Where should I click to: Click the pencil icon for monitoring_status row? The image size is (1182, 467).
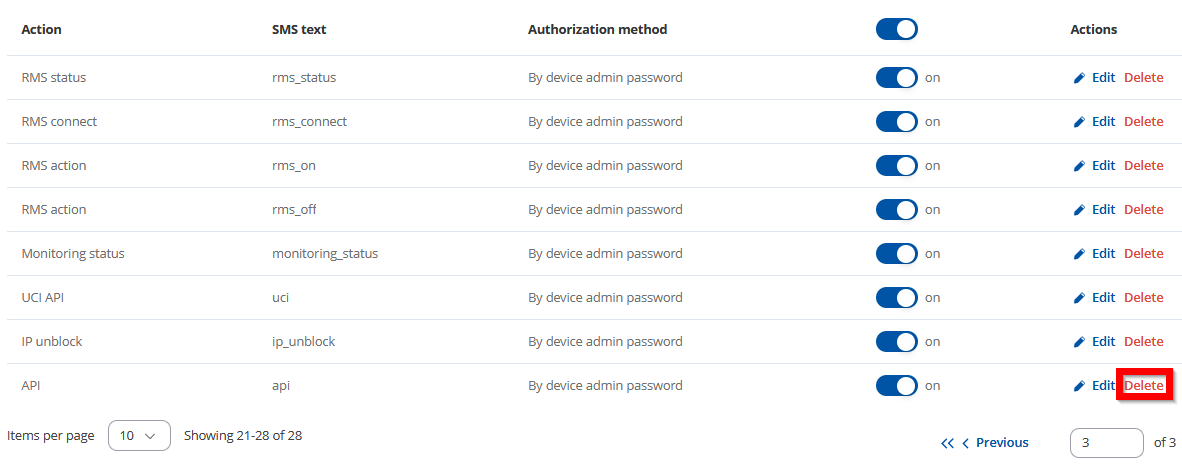click(1079, 254)
